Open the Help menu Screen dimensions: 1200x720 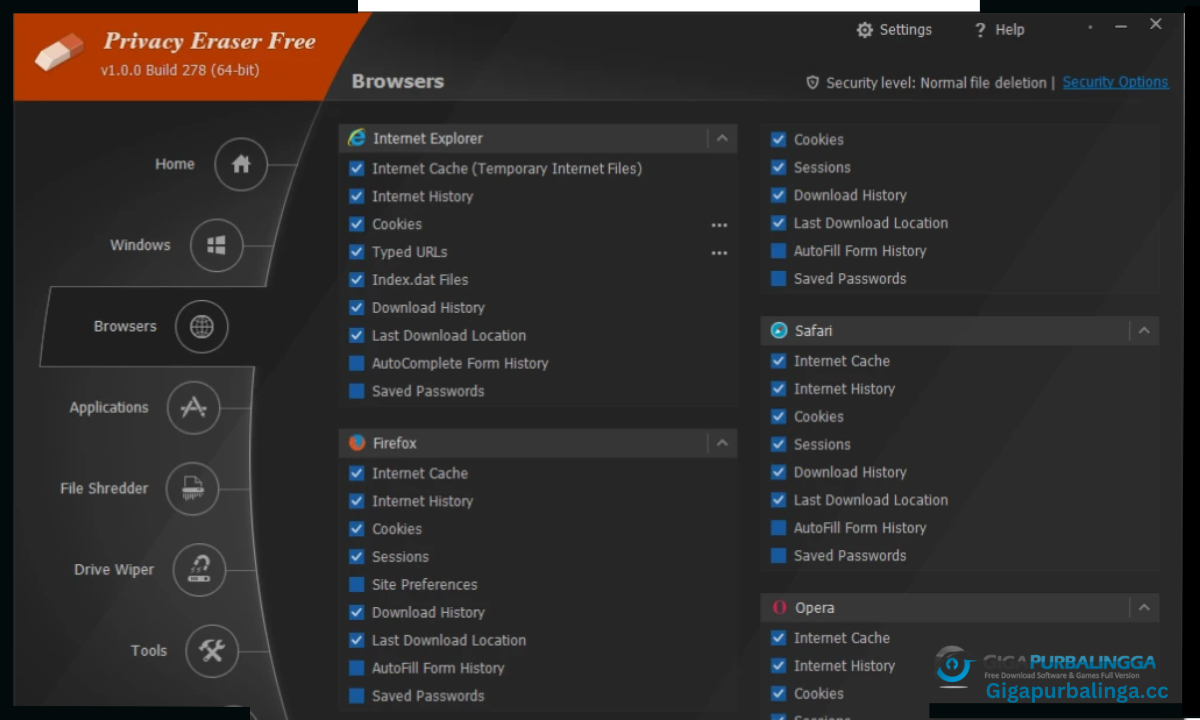[999, 30]
